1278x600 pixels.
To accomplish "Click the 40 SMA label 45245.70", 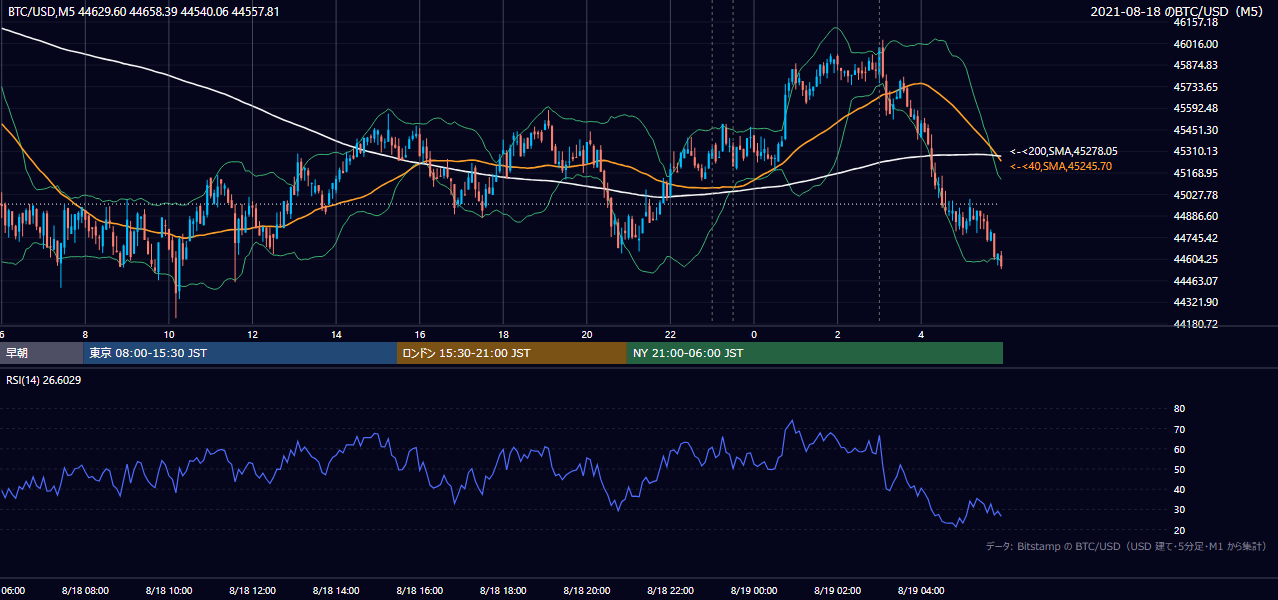I will pos(1061,166).
